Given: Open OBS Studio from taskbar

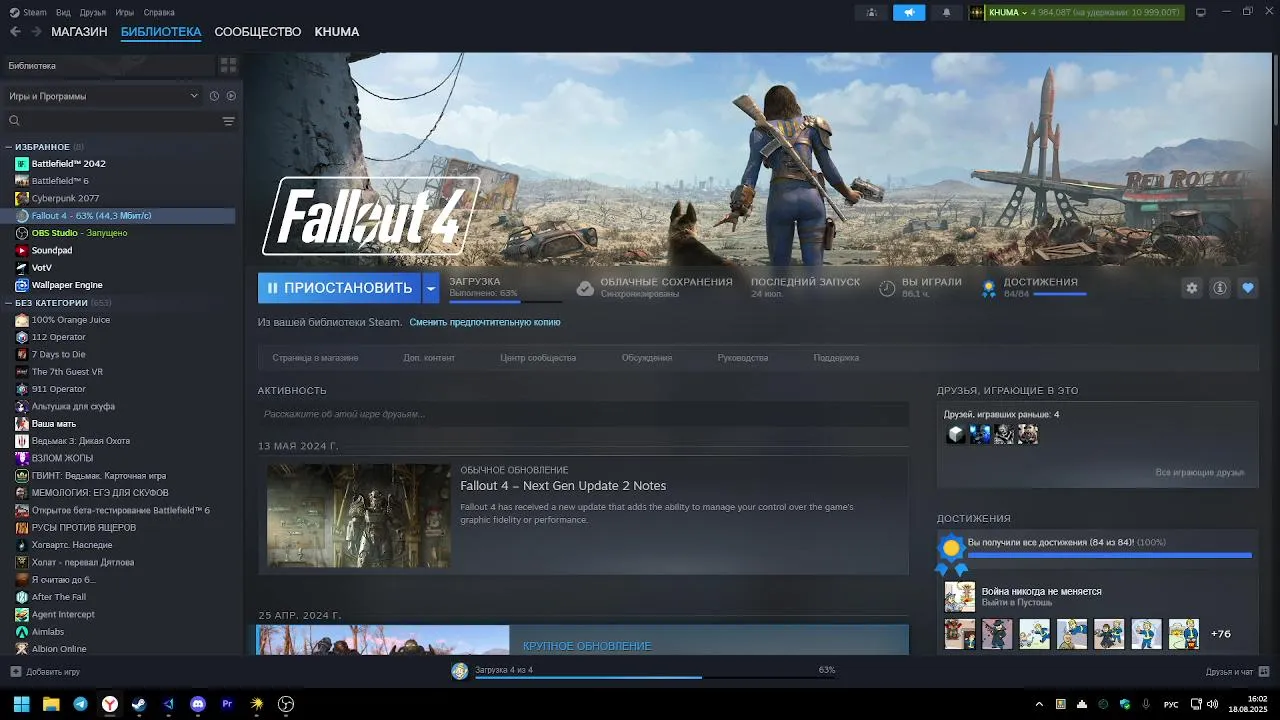Looking at the screenshot, I should (x=286, y=704).
